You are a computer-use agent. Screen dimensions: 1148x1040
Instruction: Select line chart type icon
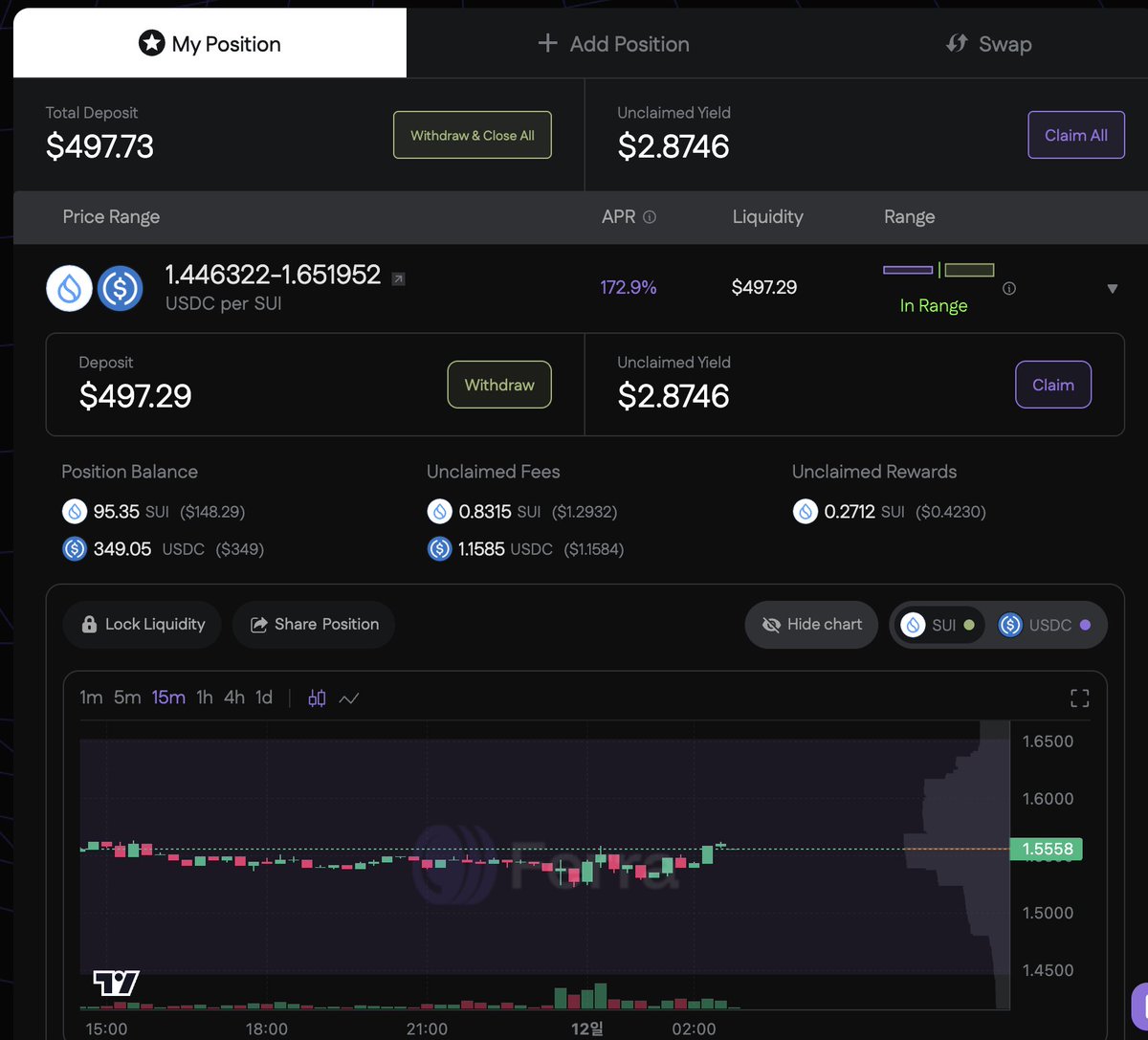coord(349,698)
